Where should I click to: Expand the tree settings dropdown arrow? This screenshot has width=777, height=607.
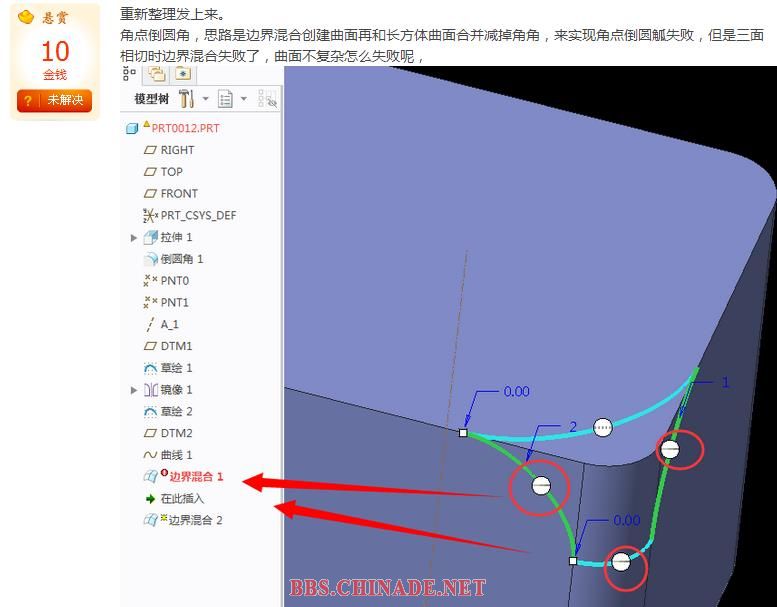[x=205, y=99]
